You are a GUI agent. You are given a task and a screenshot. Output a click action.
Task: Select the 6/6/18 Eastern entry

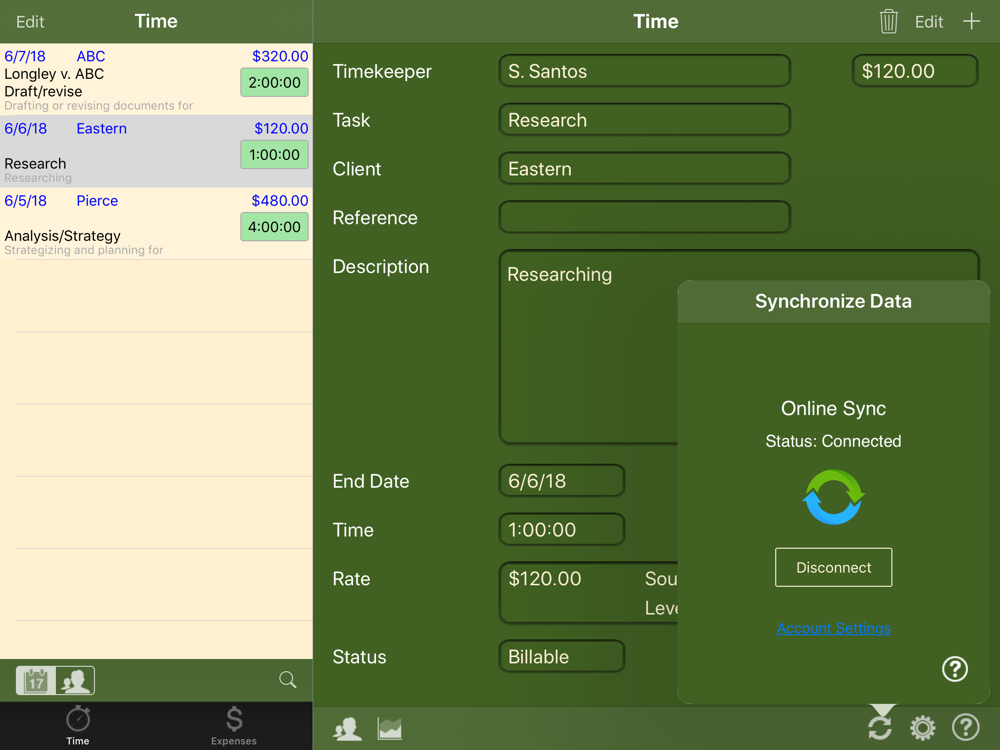click(156, 152)
